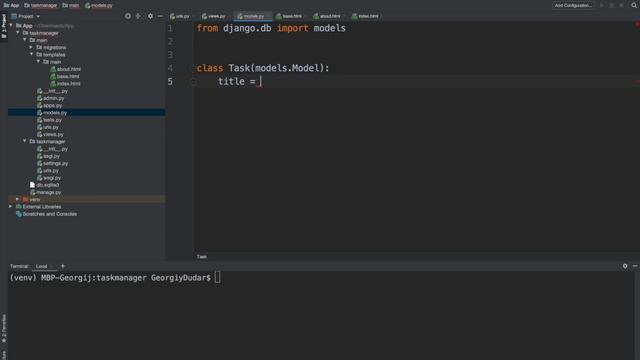Screen dimensions: 640x360
Task: Select apps.py in project tree
Action: point(53,105)
